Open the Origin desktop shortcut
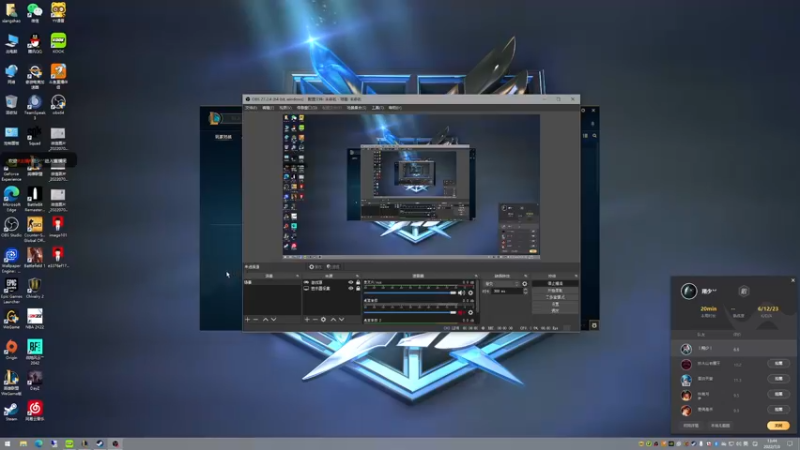 coord(11,349)
